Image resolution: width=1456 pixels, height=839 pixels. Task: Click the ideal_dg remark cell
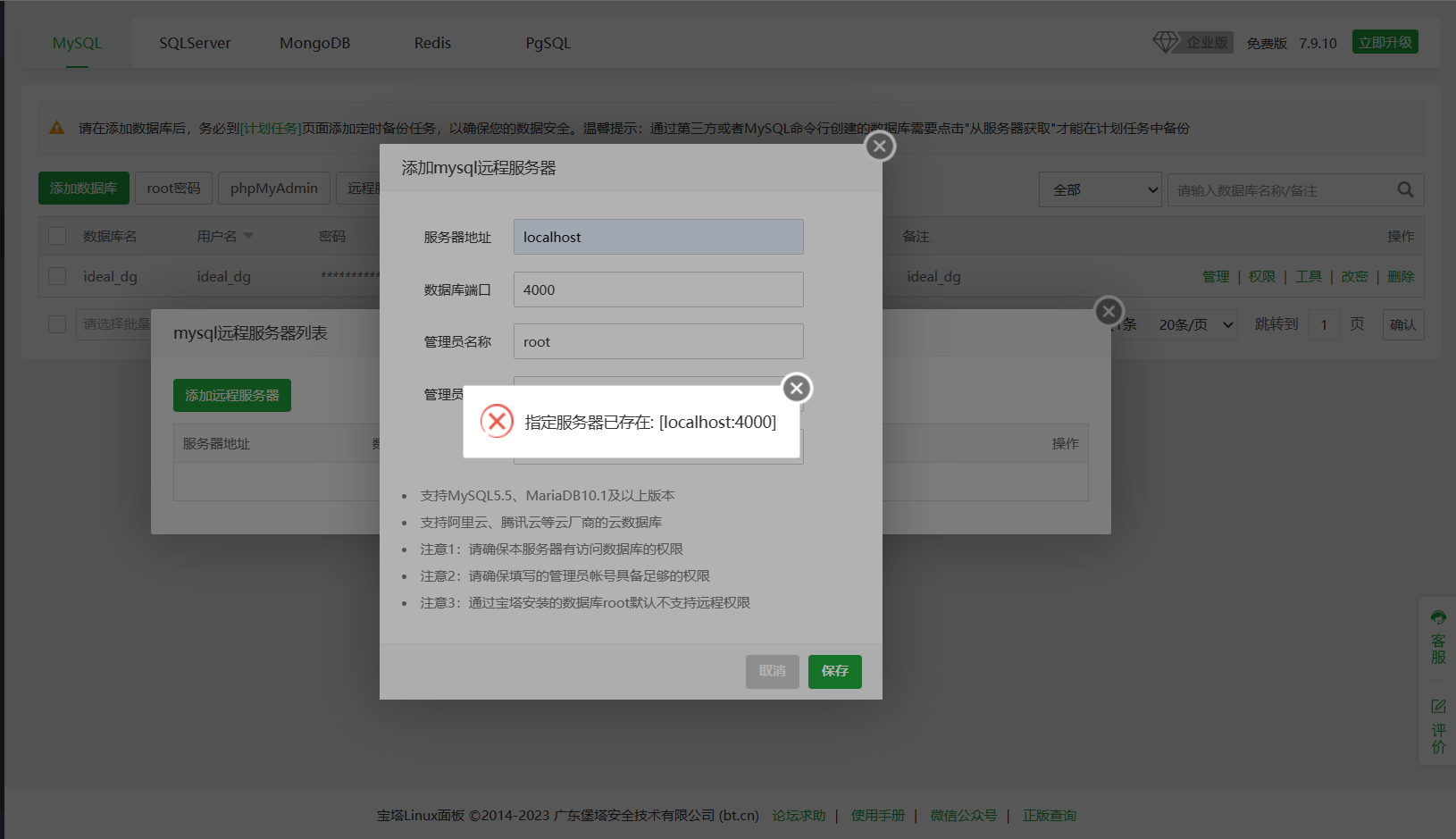coord(934,276)
